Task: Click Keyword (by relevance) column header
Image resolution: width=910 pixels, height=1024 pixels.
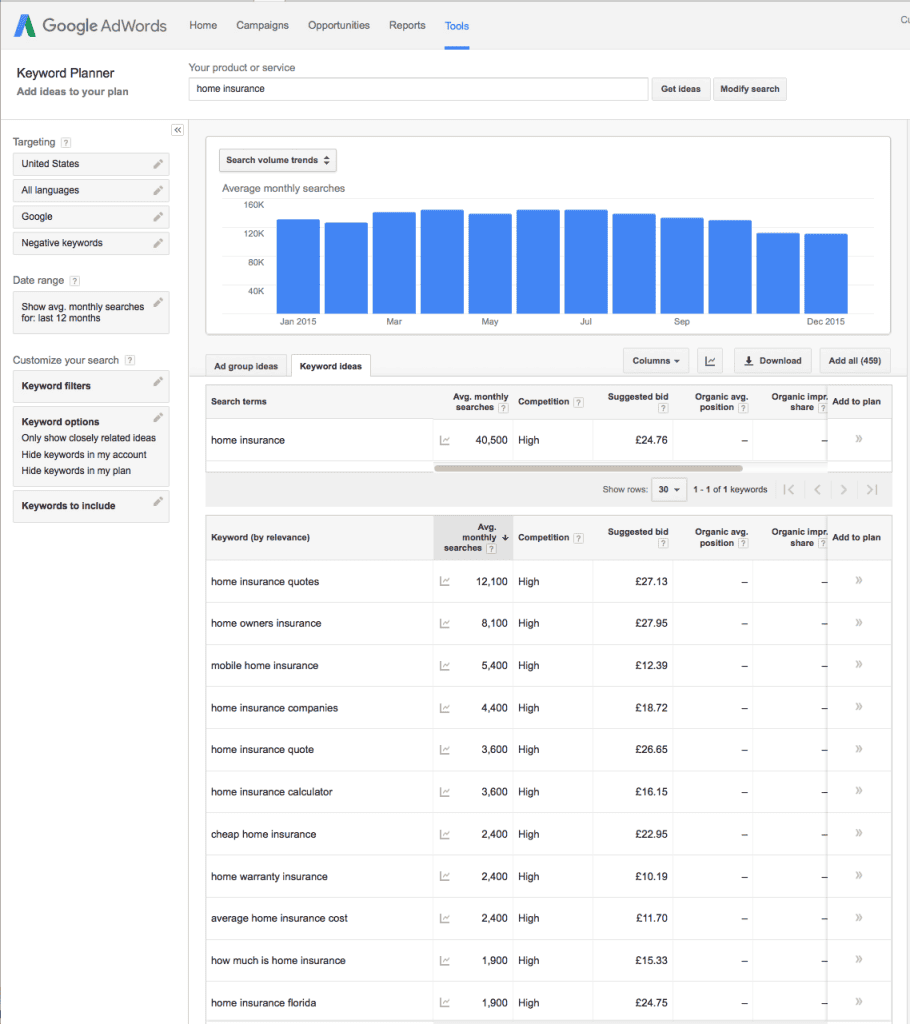Action: (x=260, y=537)
